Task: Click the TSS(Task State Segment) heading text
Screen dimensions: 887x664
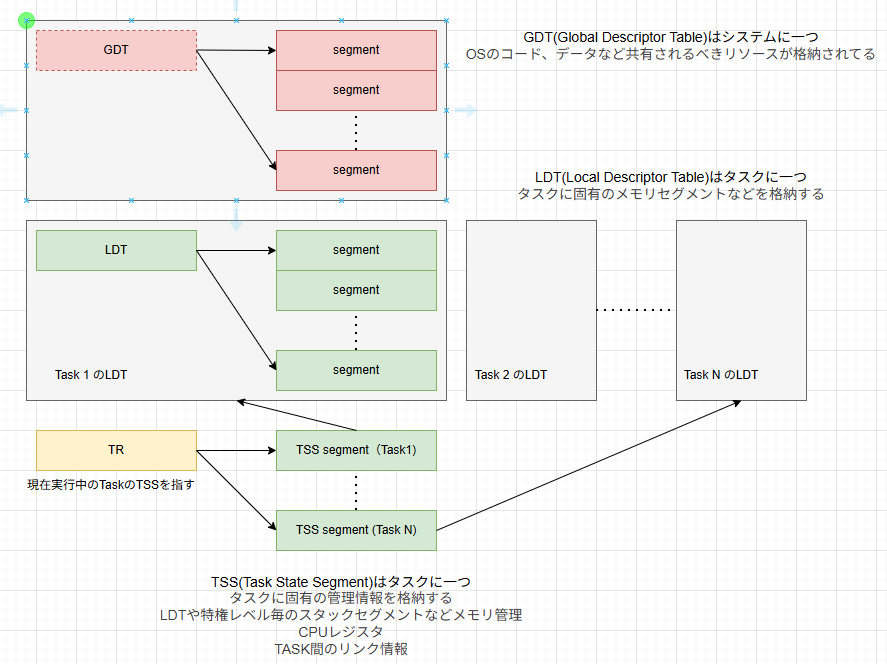Action: (341, 581)
